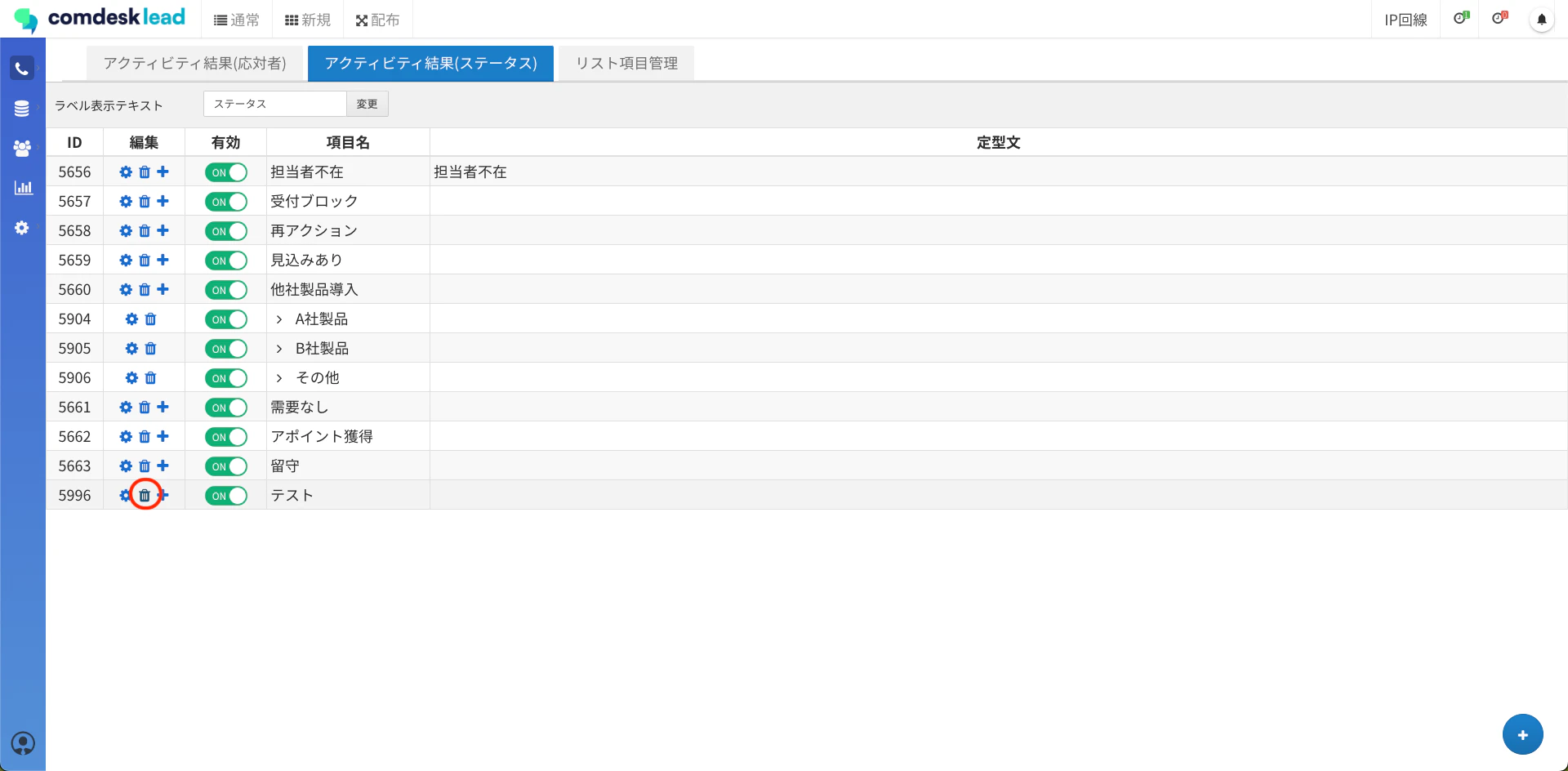
Task: Disable the テスト status switch
Action: click(x=226, y=496)
